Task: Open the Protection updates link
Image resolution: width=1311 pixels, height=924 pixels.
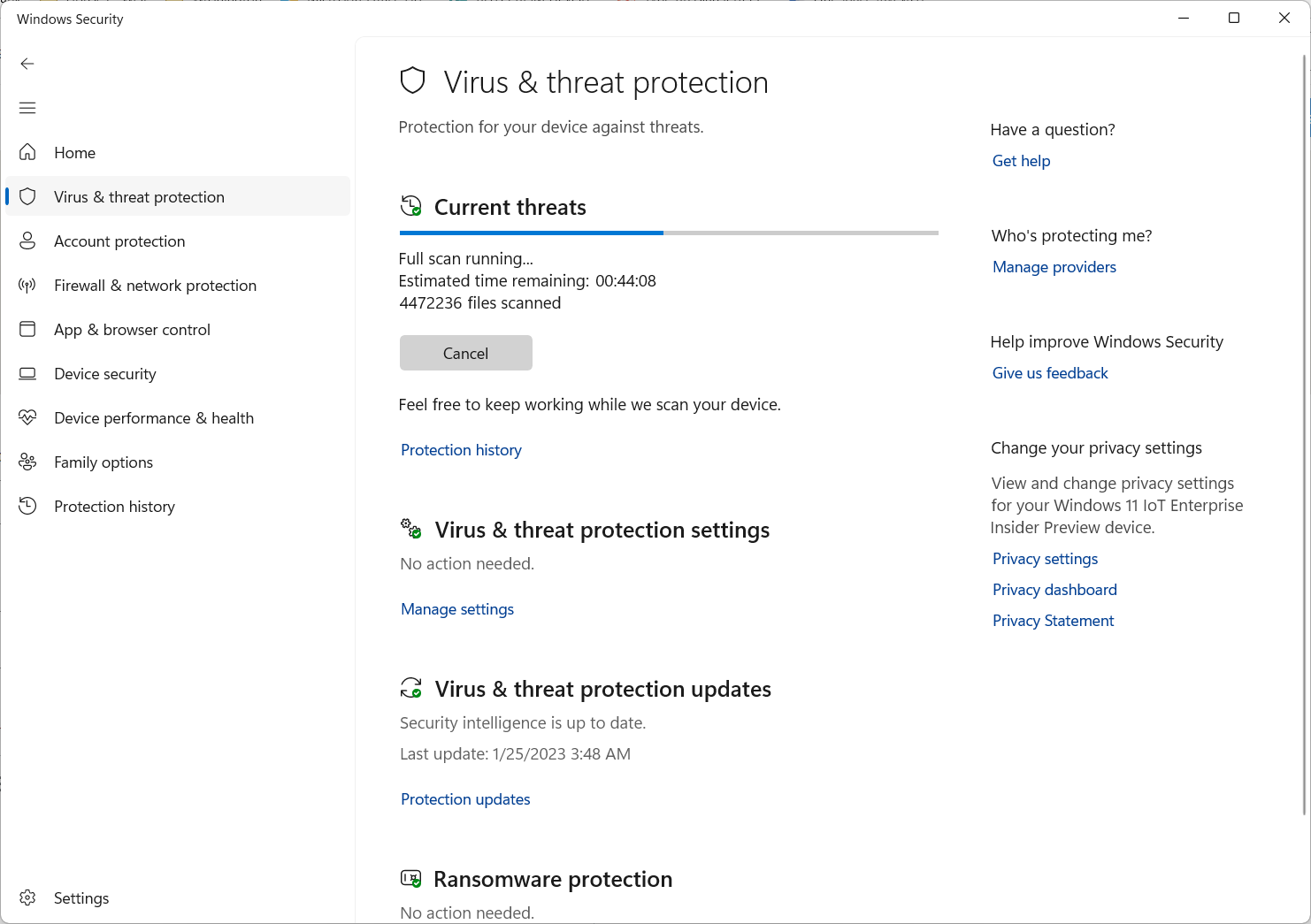Action: [x=465, y=799]
